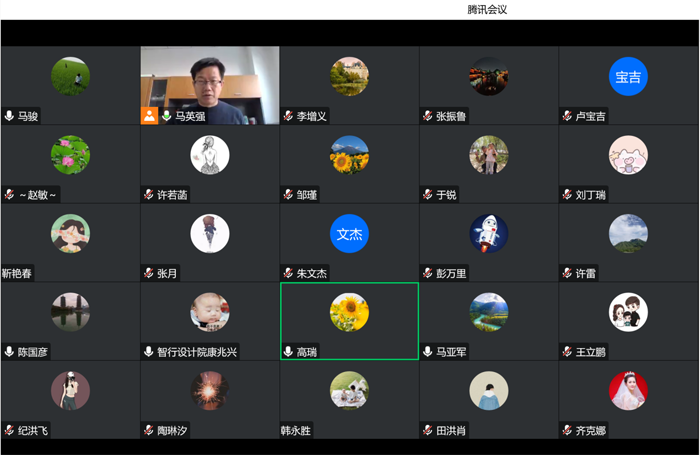
Task: Select ~赵敏~'s lotus flower avatar
Action: 71,155
